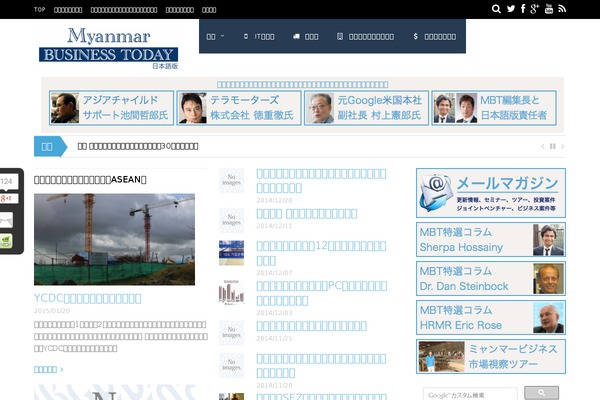The width and height of the screenshot is (600, 400).
Task: Expand the first navy menu item with chevron
Action: point(215,37)
